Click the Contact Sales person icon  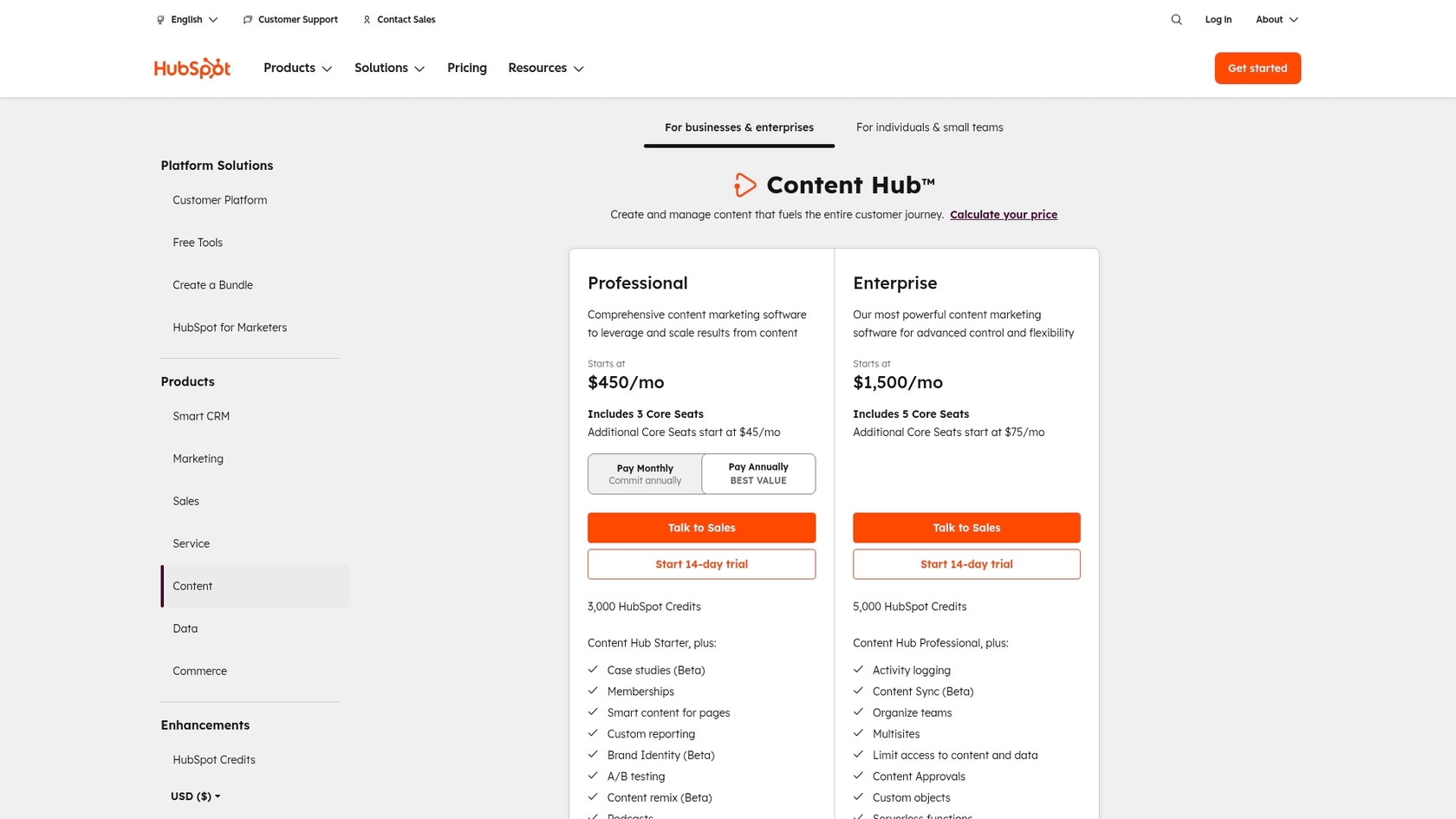click(366, 19)
